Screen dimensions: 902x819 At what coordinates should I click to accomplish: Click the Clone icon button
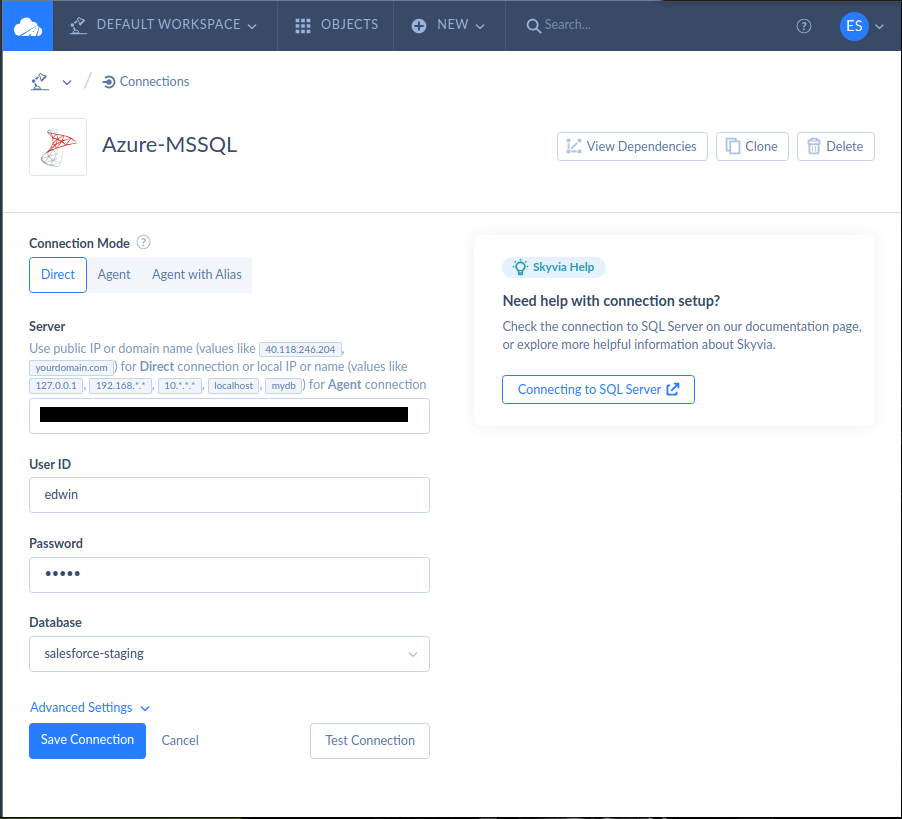tap(732, 146)
